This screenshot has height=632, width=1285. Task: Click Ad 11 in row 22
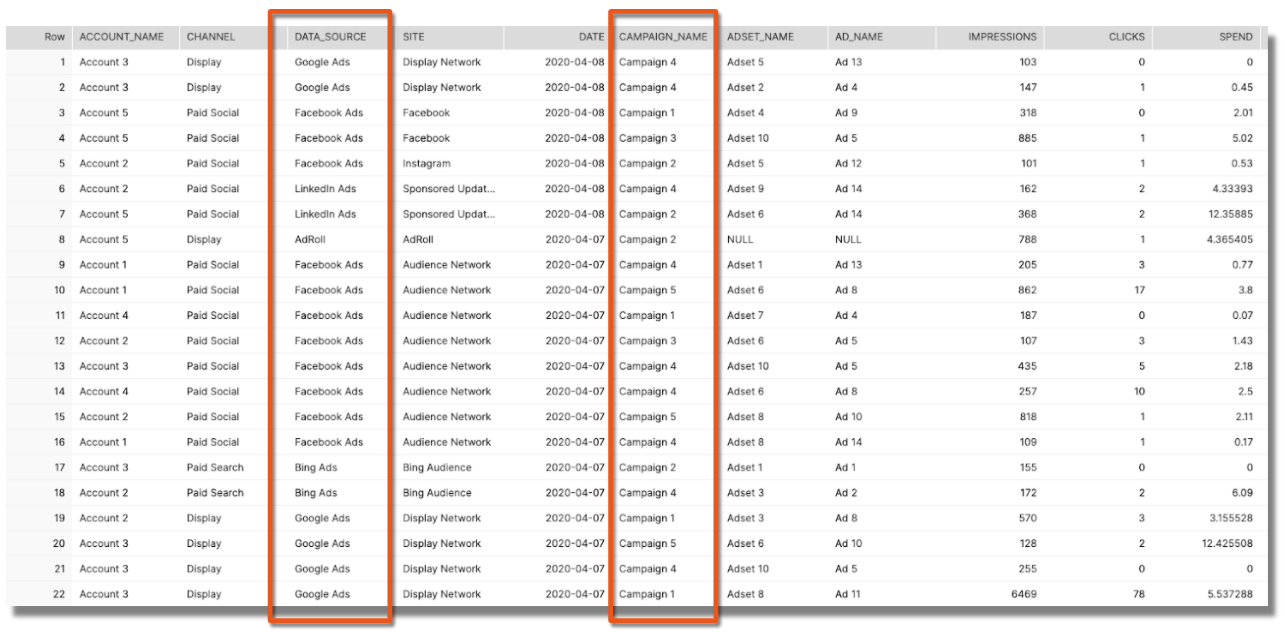click(848, 595)
